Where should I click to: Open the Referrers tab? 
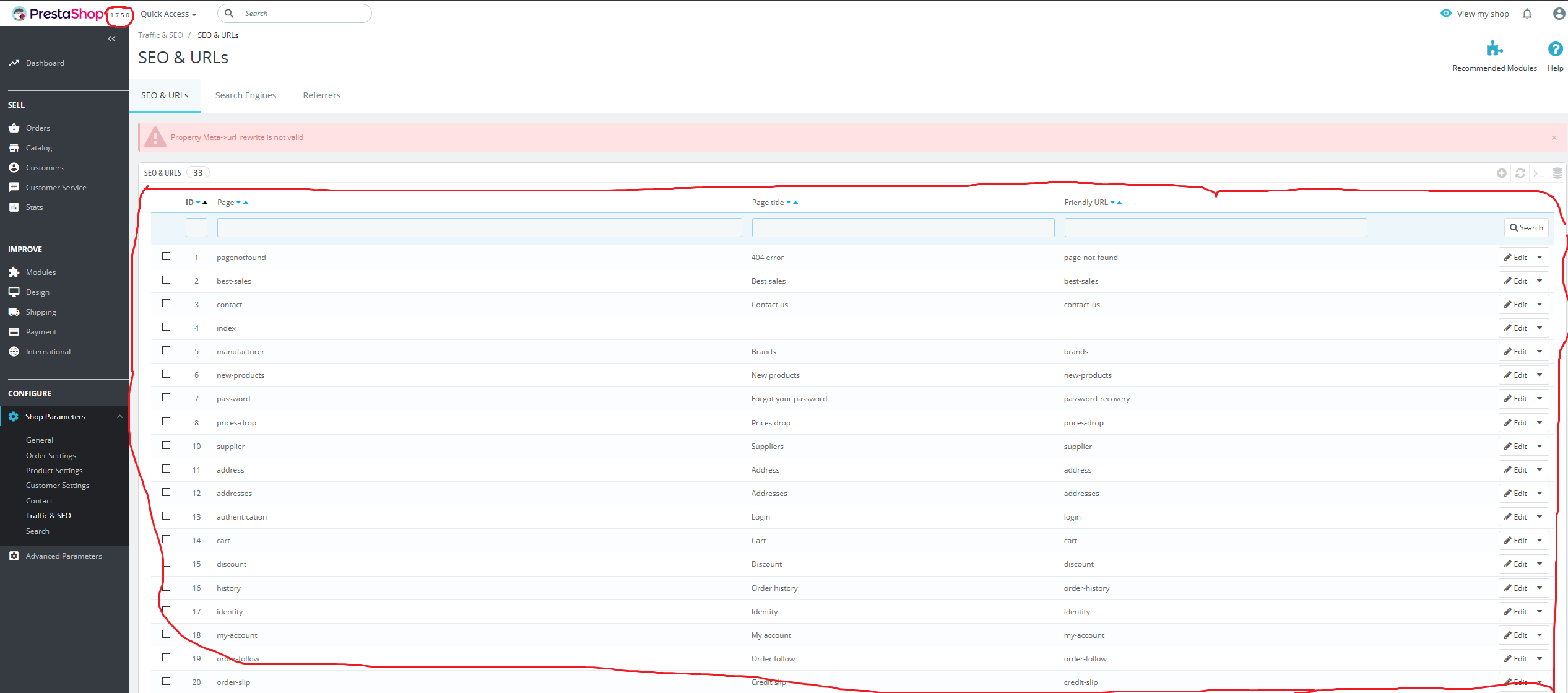321,95
